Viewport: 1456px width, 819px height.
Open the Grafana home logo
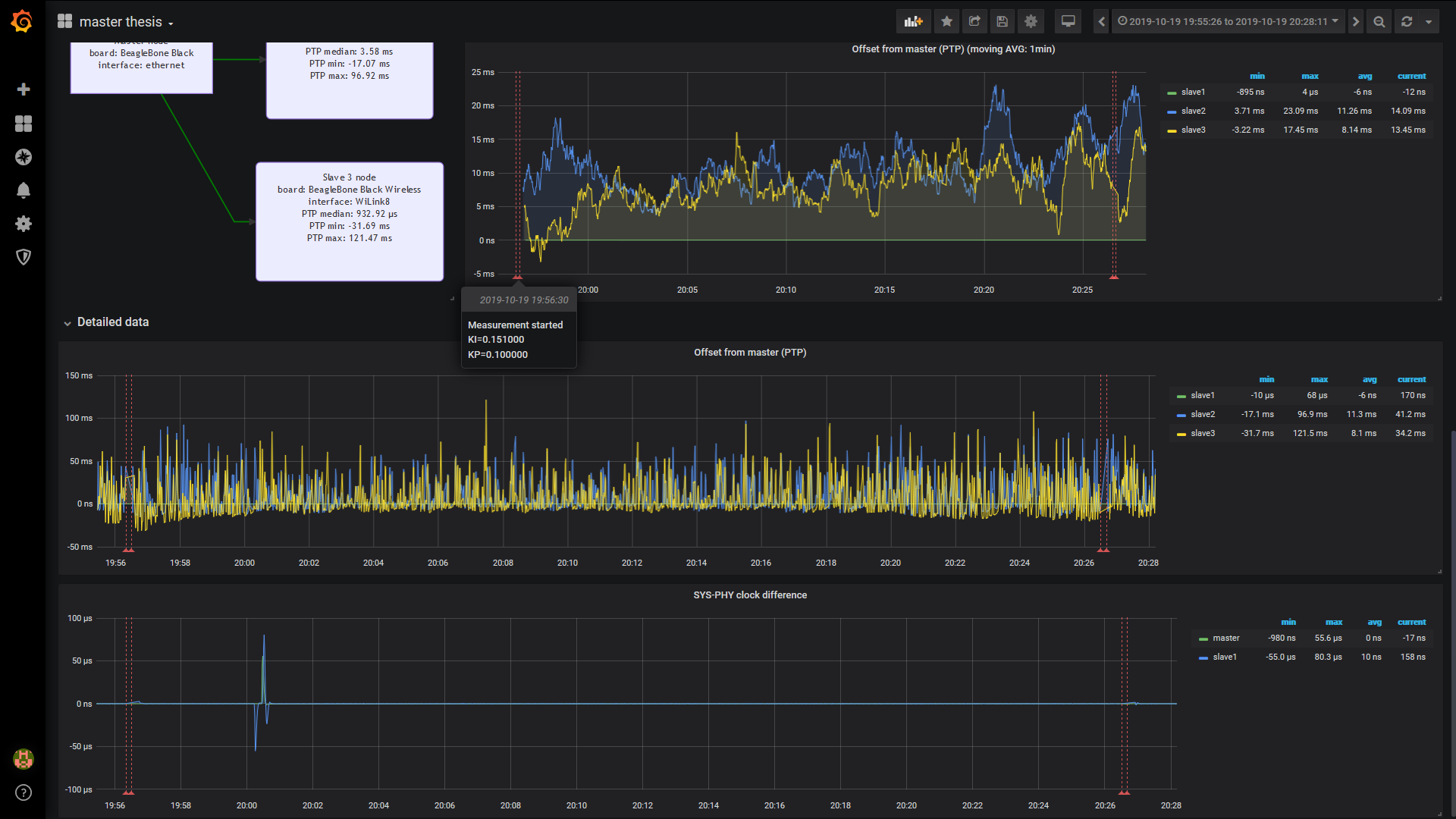(x=22, y=21)
